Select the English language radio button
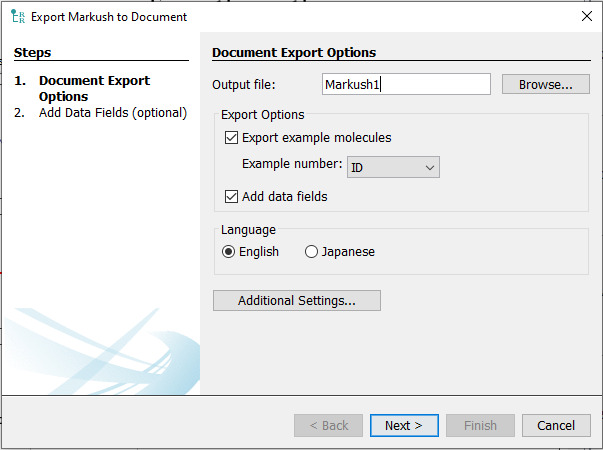The image size is (603, 450). point(228,252)
